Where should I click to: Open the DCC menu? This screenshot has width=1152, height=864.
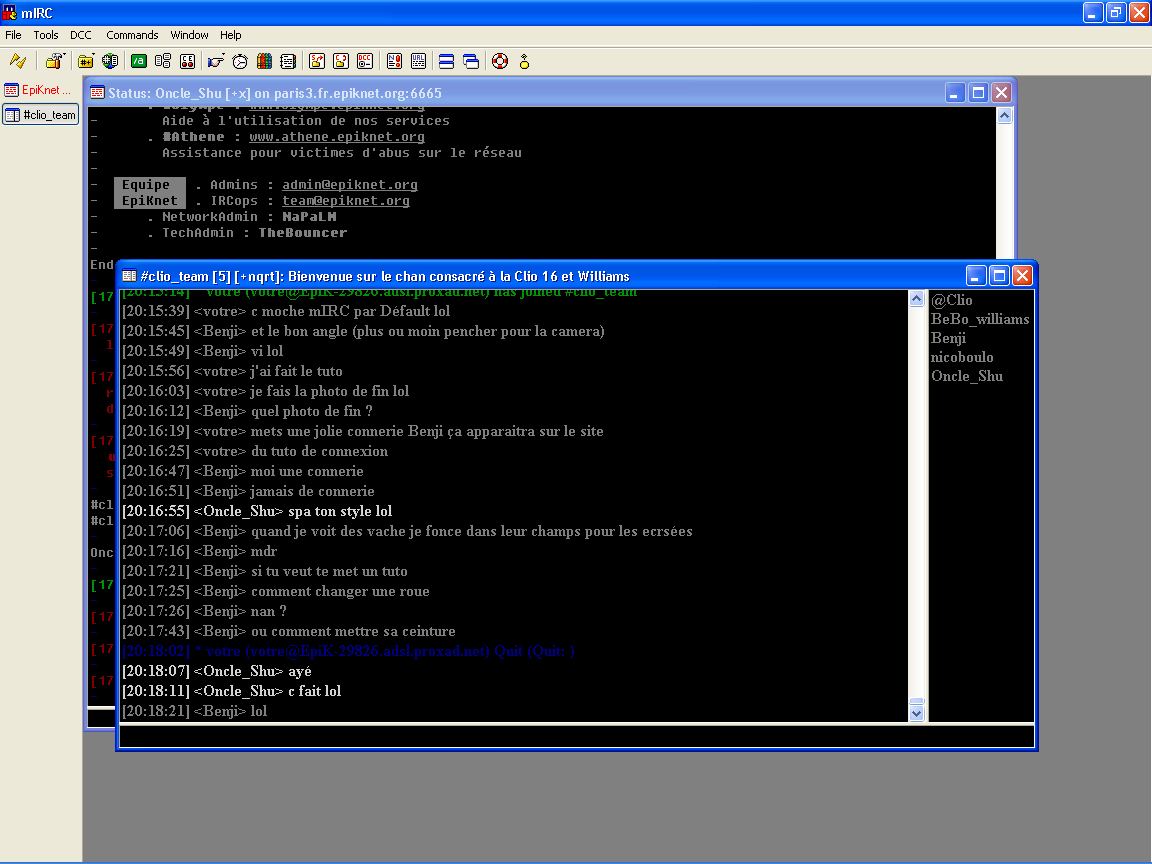click(81, 35)
